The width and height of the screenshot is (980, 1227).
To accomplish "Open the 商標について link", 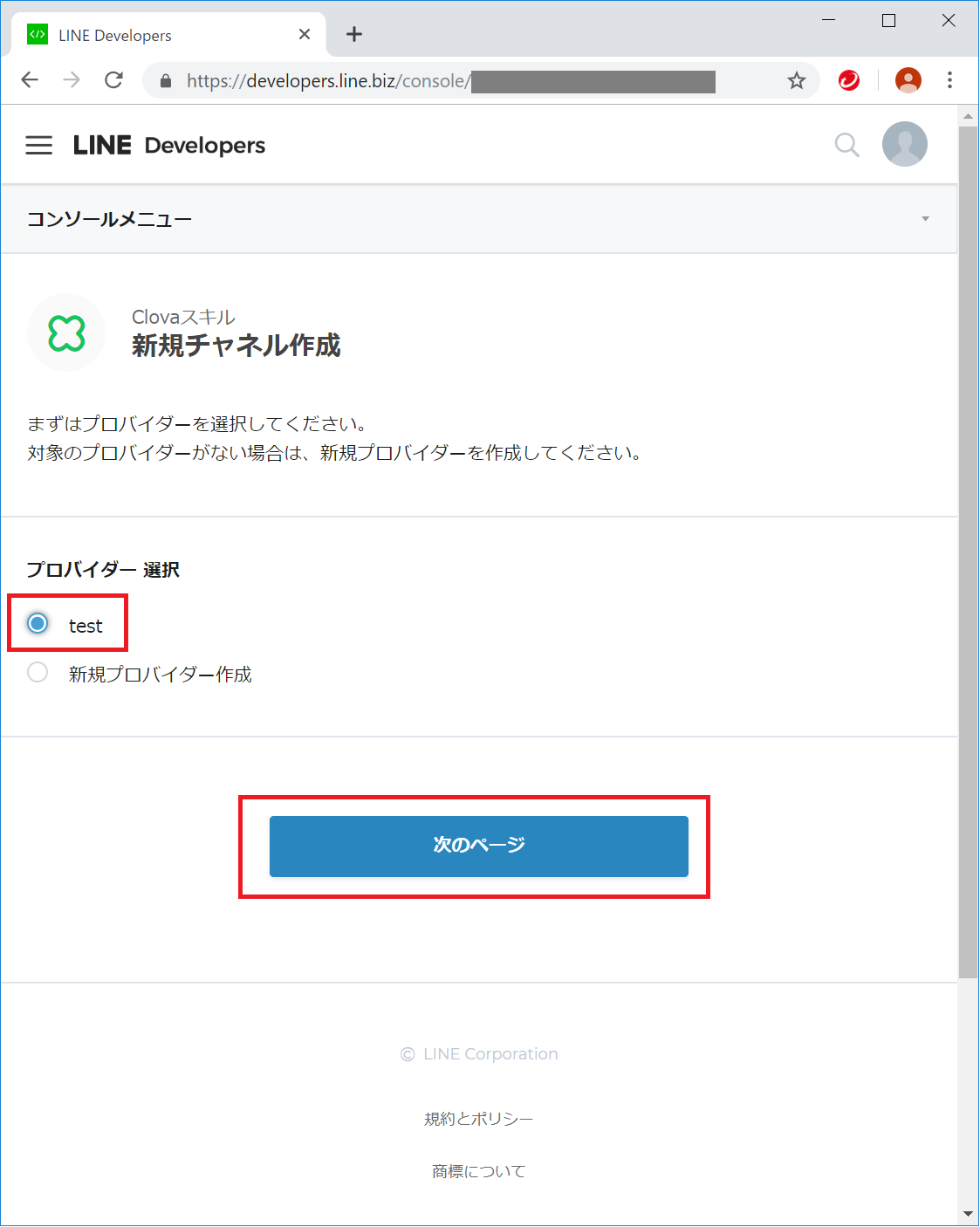I will 478,1171.
